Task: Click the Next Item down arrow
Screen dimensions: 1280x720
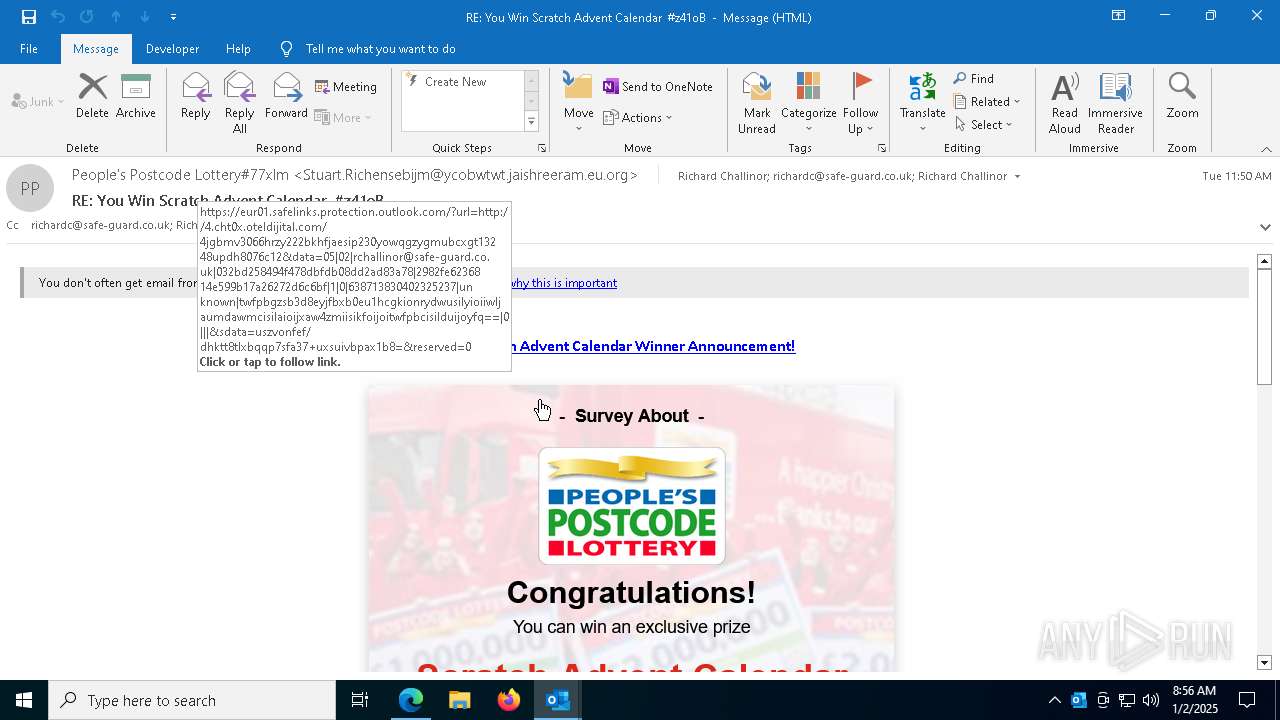Action: pyautogui.click(x=145, y=17)
